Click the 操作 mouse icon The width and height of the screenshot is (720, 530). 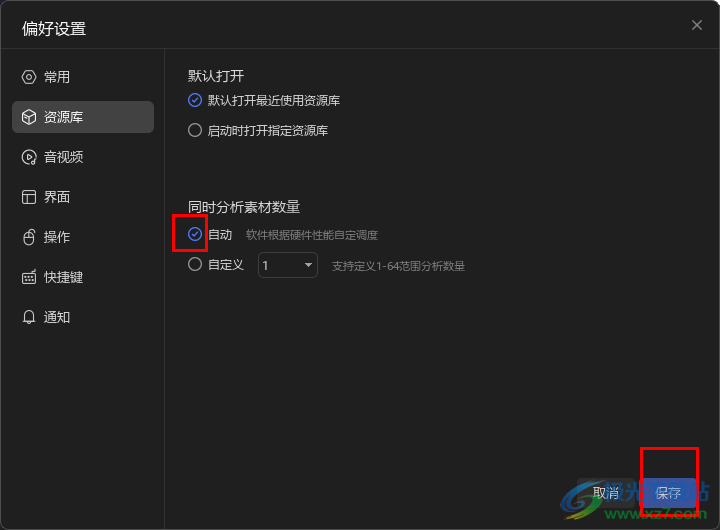pos(29,237)
